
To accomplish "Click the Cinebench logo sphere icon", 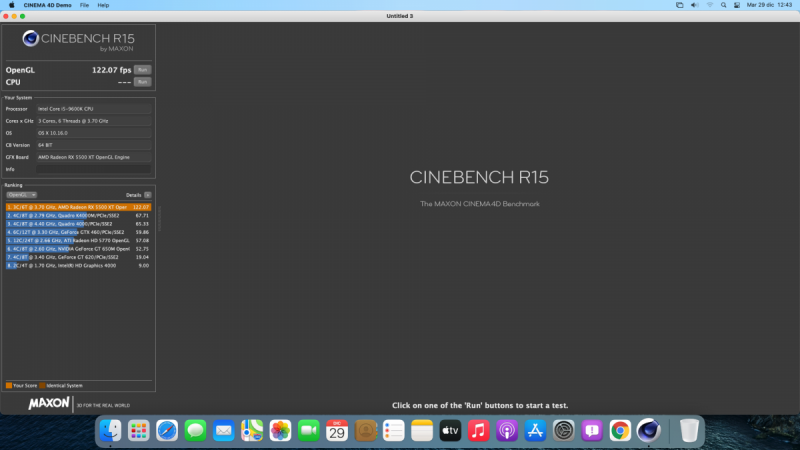I will pos(31,38).
